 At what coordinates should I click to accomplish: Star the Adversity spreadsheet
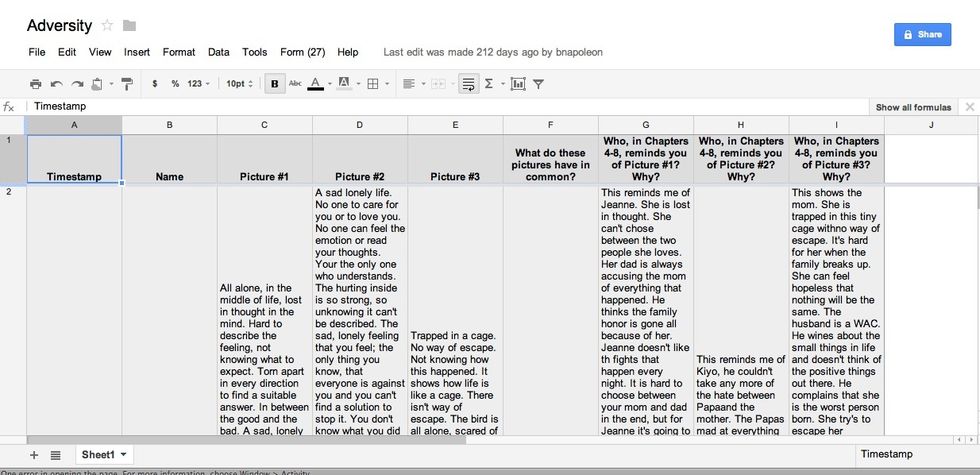pos(108,26)
